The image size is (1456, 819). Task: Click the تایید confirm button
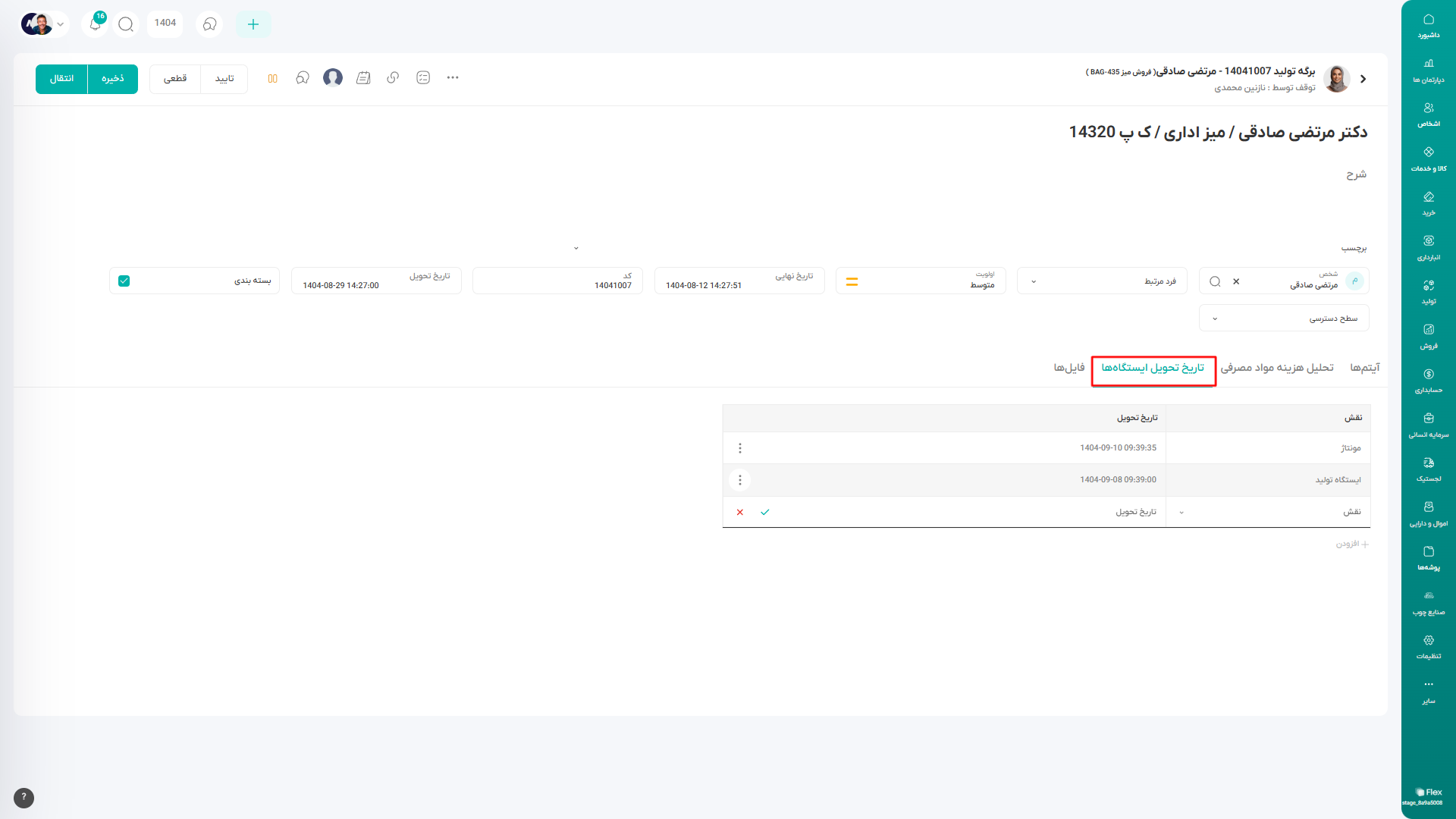pos(224,79)
